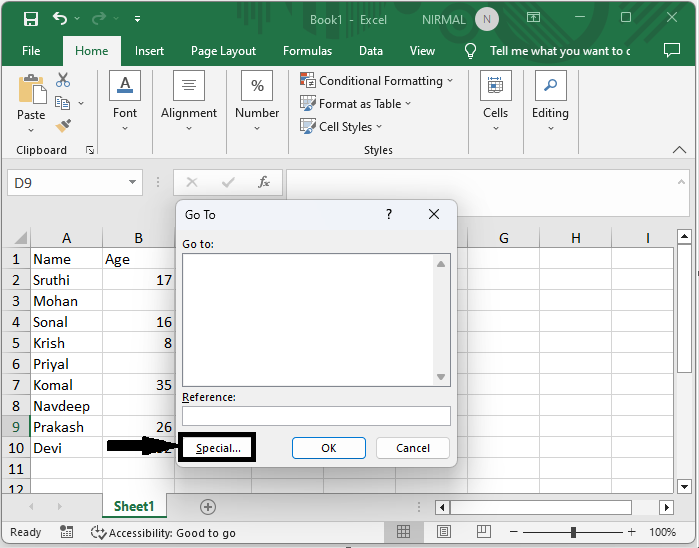Click the cell containing Prakash
The height and width of the screenshot is (548, 699).
(66, 427)
